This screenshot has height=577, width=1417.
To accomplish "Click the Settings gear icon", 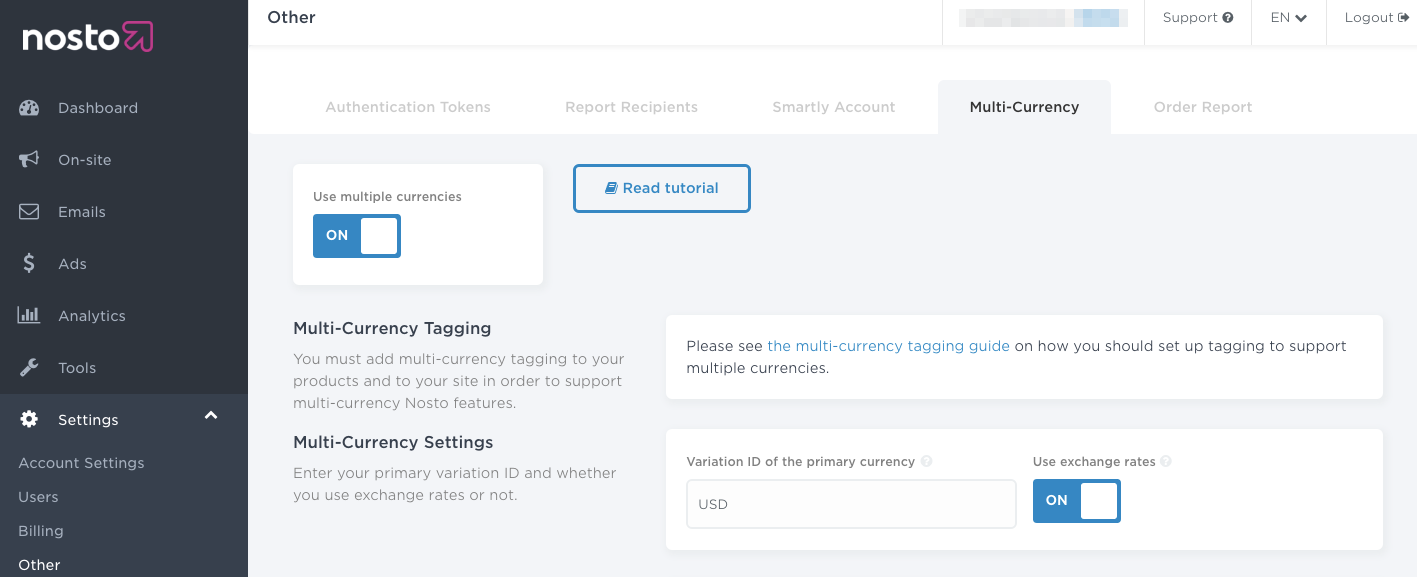I will pyautogui.click(x=29, y=420).
